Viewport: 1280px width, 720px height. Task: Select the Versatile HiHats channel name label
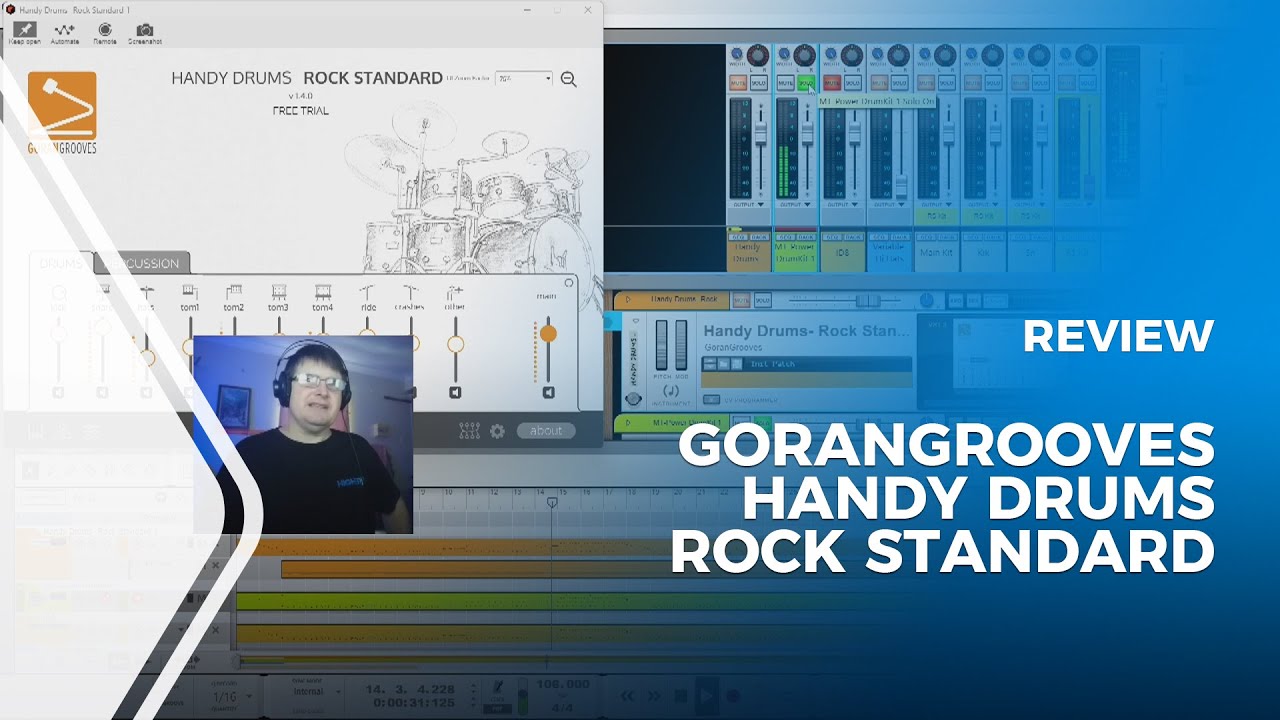tap(888, 254)
